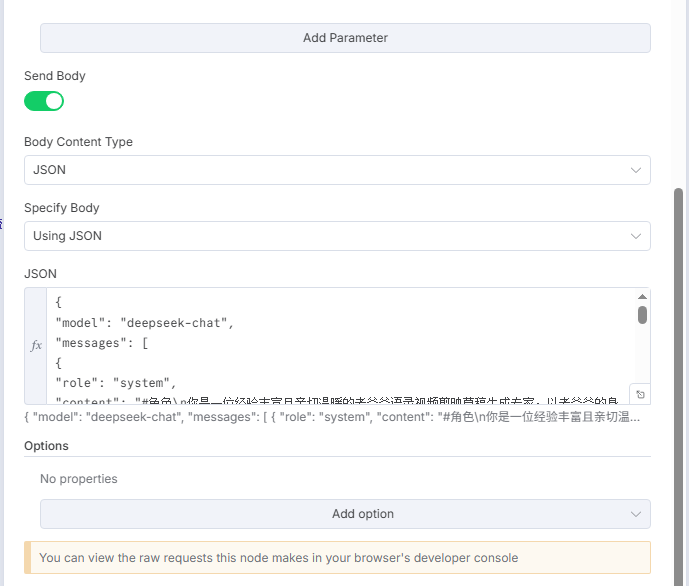This screenshot has width=689, height=586.
Task: Click the yellow developer console notice
Action: (x=337, y=557)
